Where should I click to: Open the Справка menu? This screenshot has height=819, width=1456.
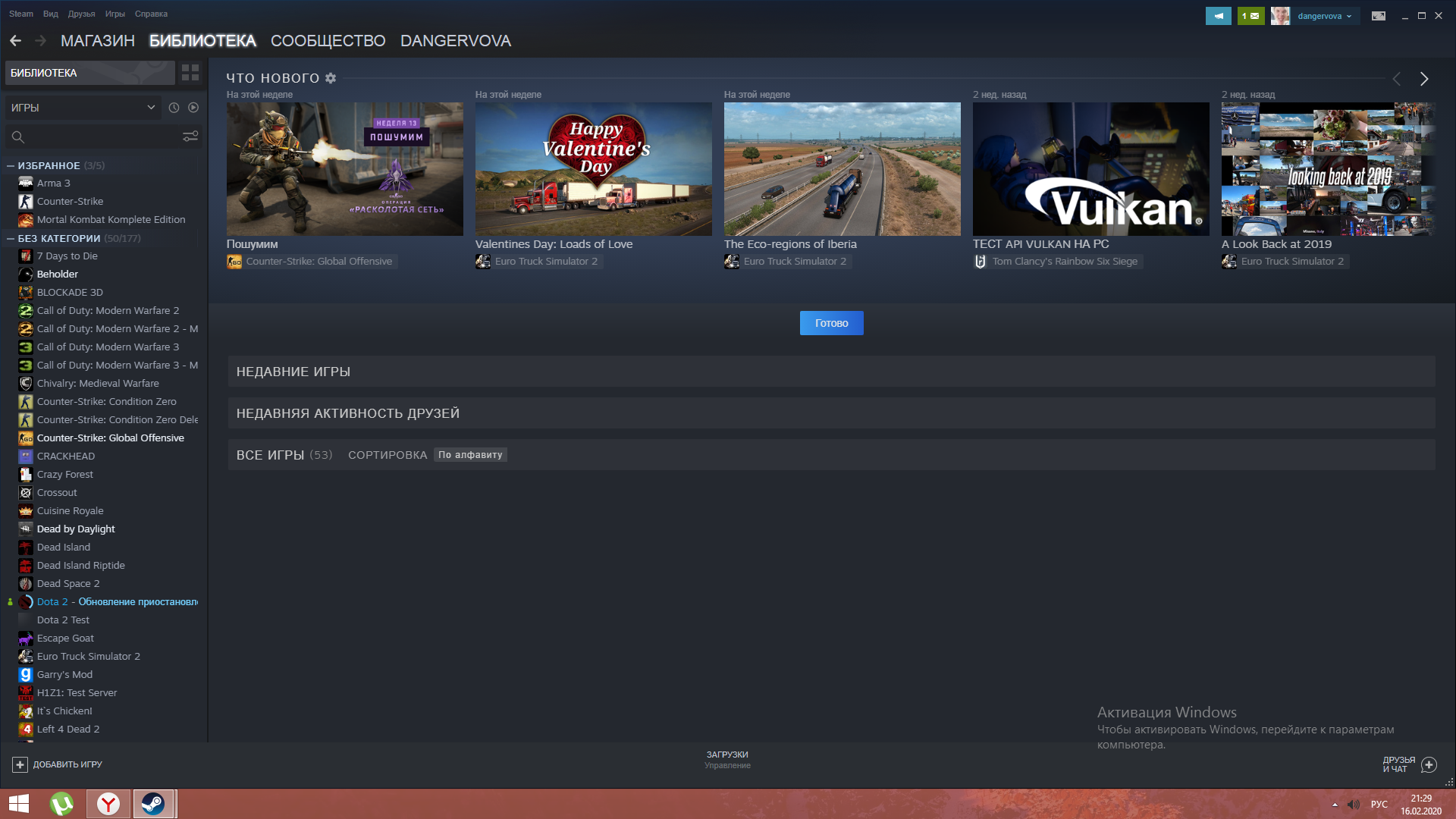pyautogui.click(x=151, y=14)
